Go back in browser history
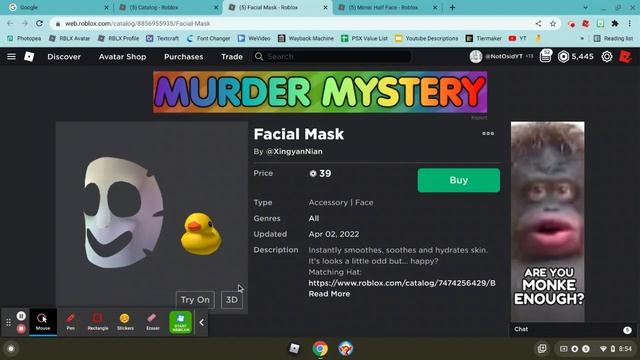Image resolution: width=640 pixels, height=360 pixels. pos(10,24)
